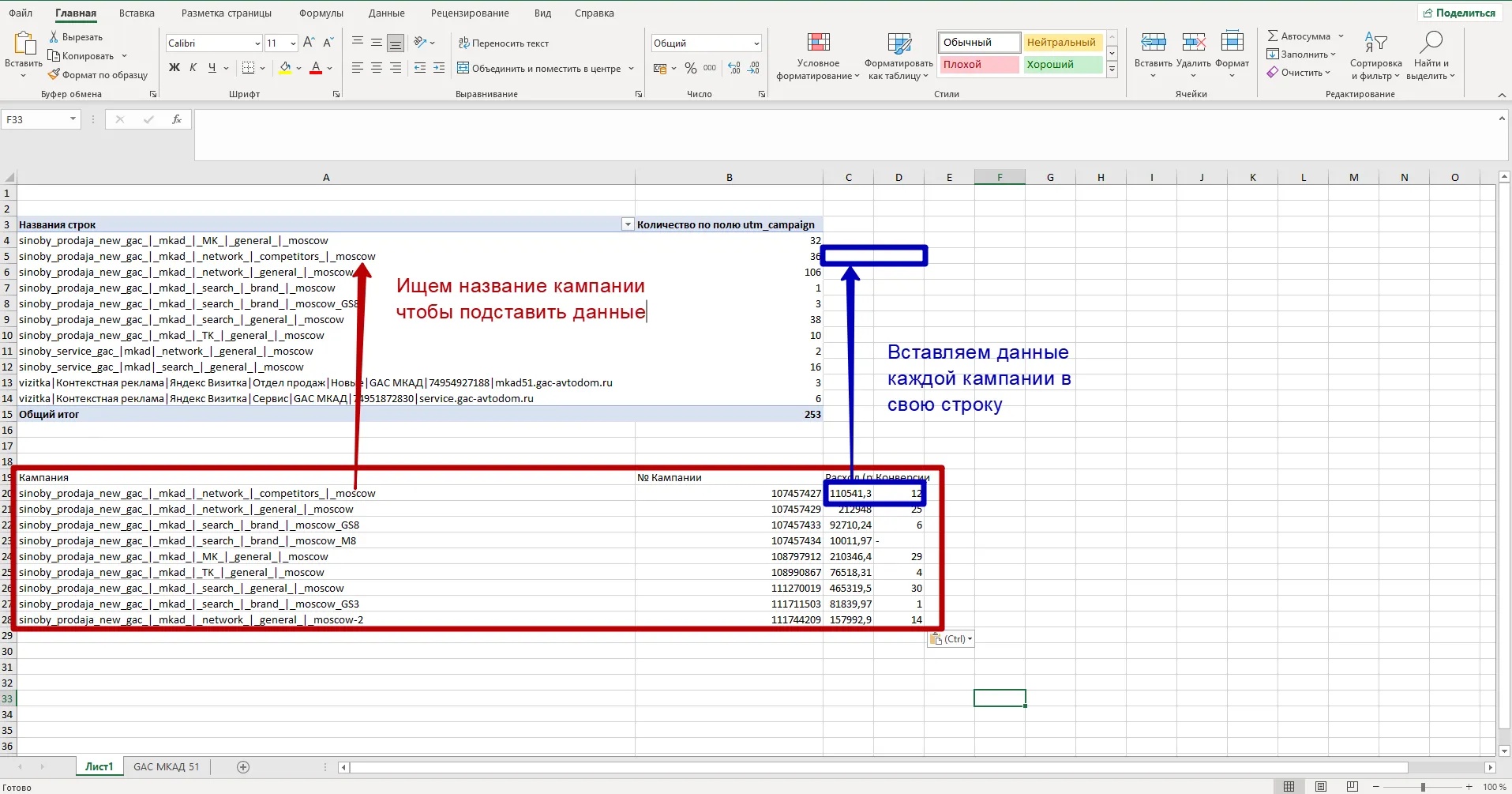Click the Sort and Filter icon
This screenshot has width=1512, height=794.
[1375, 43]
